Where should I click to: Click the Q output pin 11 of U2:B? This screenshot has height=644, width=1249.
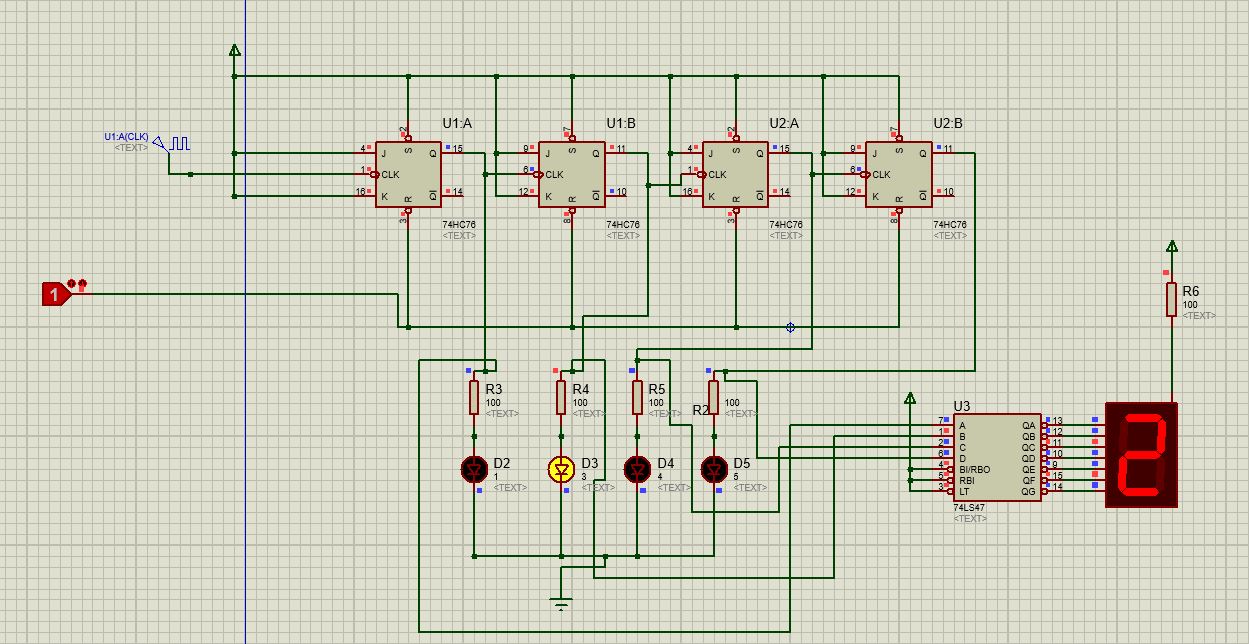click(x=942, y=152)
